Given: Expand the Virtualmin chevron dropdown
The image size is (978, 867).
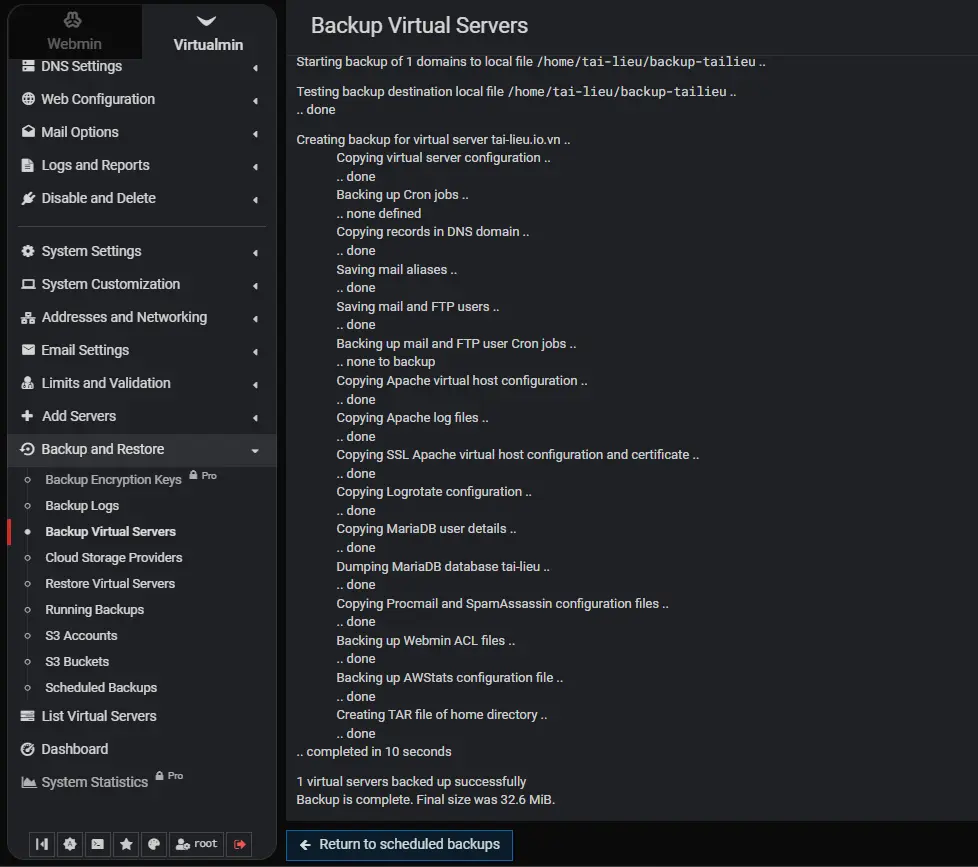Looking at the screenshot, I should click(x=206, y=17).
